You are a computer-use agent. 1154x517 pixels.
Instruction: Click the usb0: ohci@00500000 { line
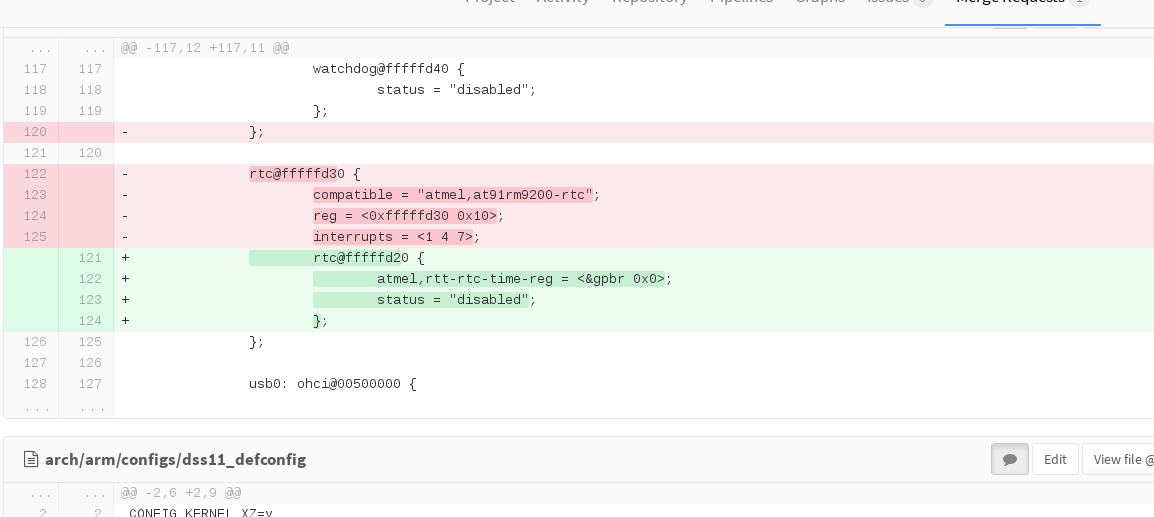(x=333, y=384)
